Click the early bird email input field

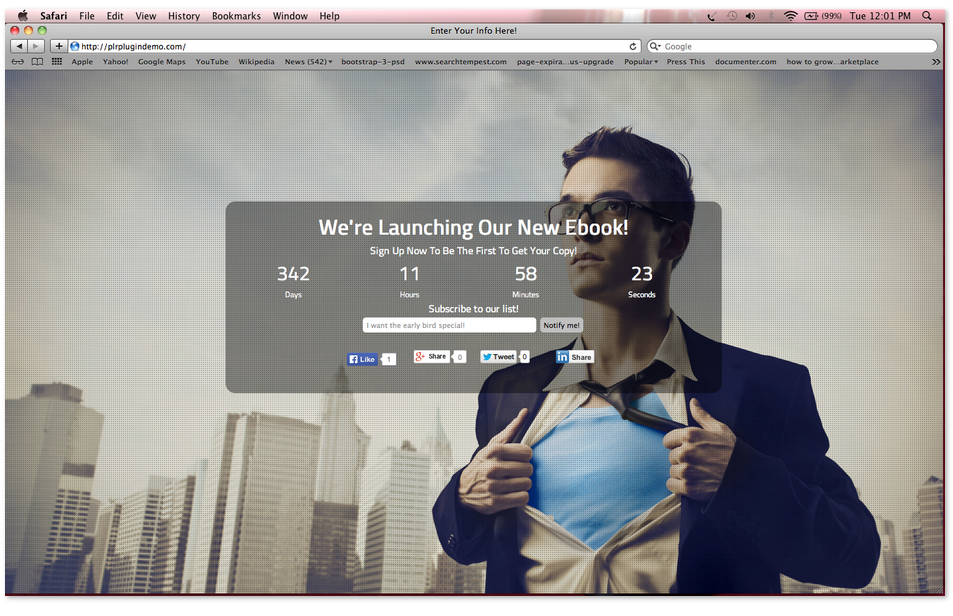point(449,325)
